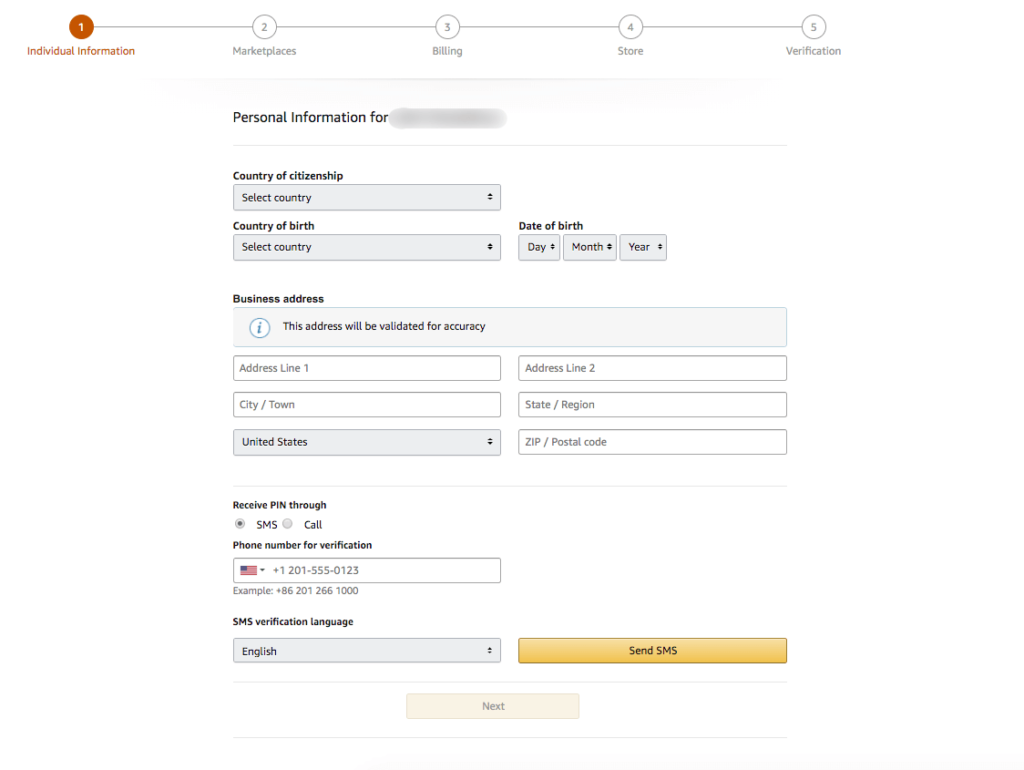
Task: Click step 2 Marketplaces circle
Action: (x=264, y=27)
